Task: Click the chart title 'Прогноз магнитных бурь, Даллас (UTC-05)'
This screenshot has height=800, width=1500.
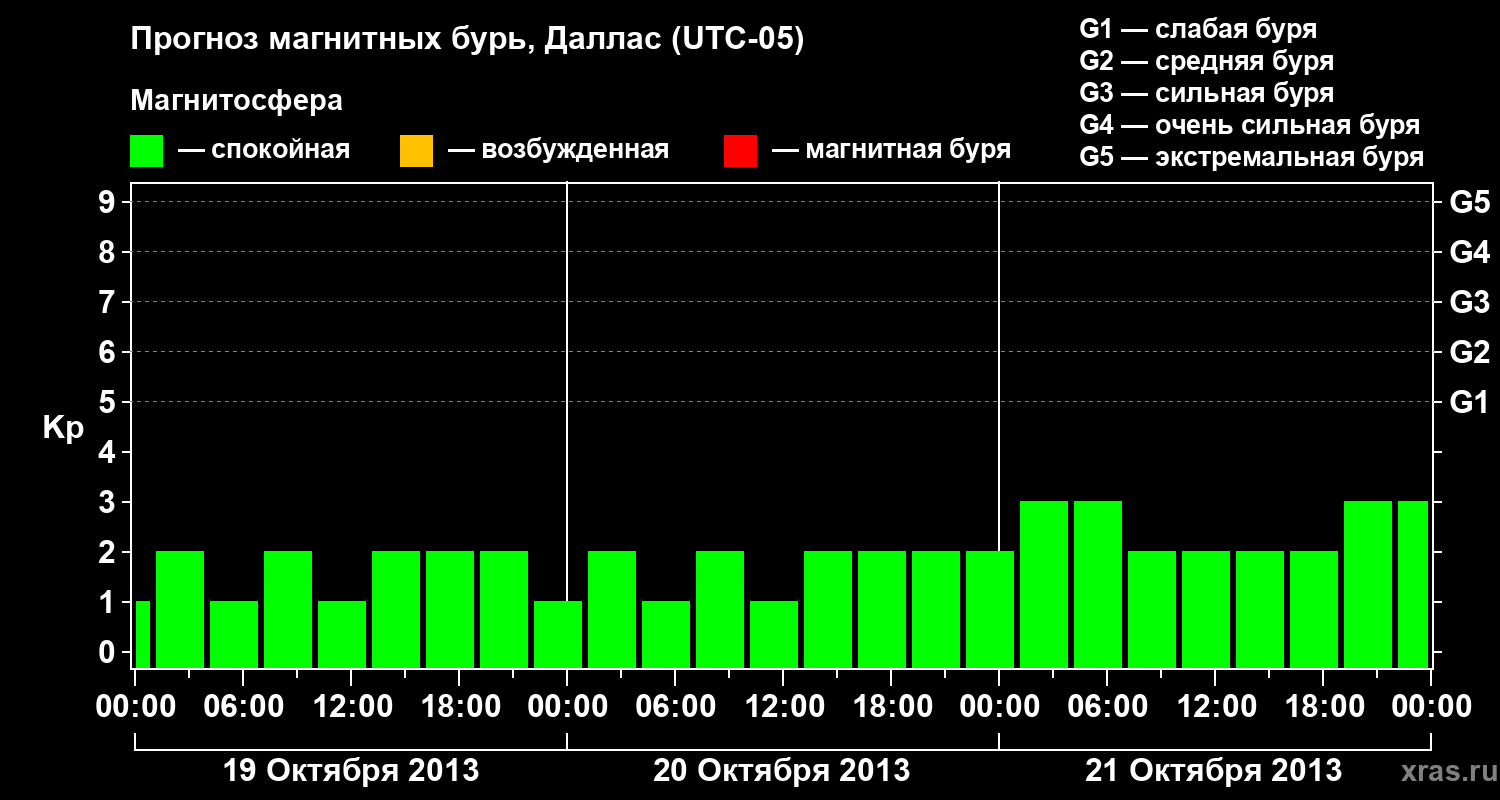Action: coord(467,40)
